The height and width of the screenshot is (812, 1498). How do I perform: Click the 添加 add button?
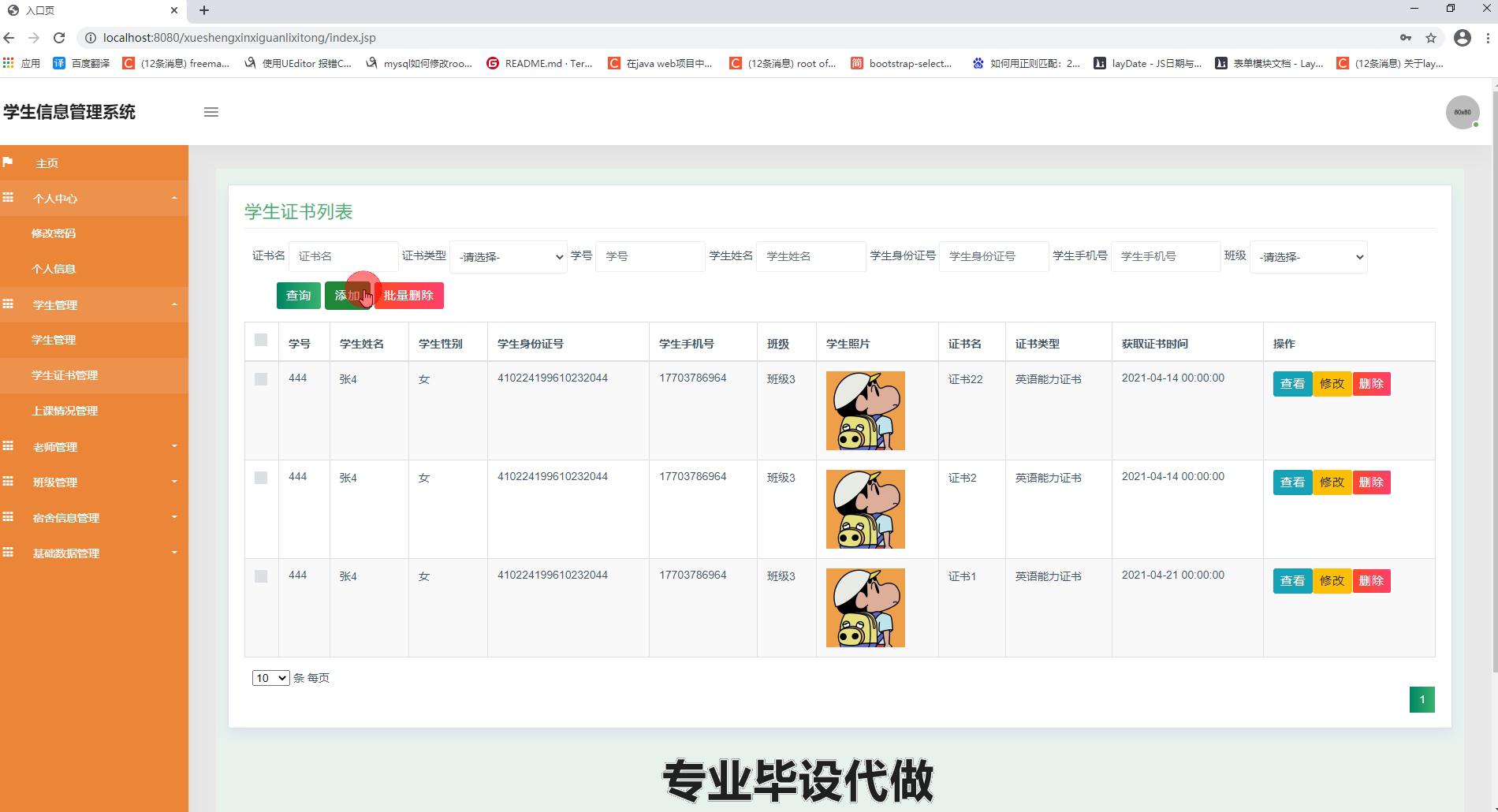pyautogui.click(x=347, y=296)
